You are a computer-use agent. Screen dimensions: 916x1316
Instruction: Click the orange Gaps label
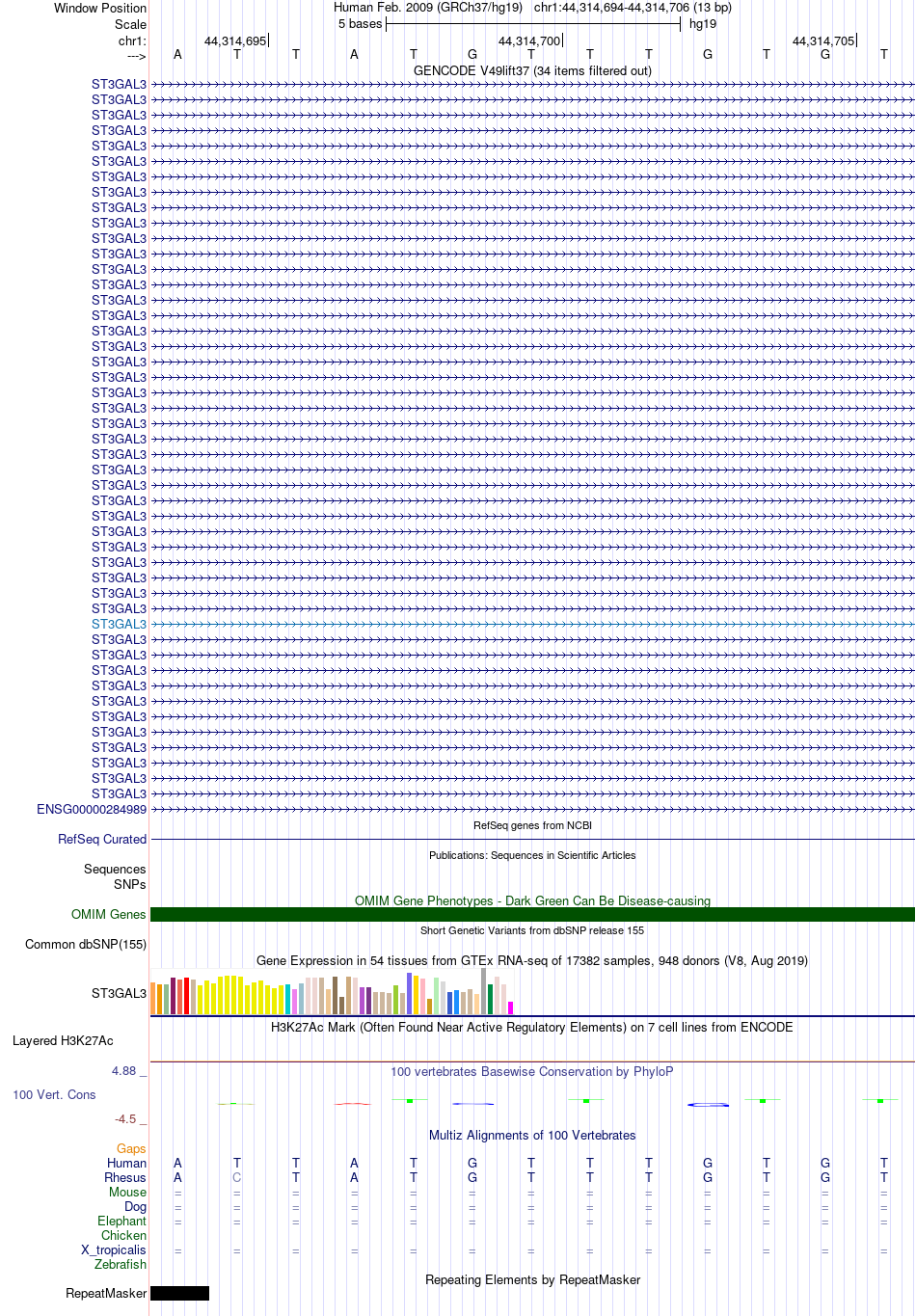(x=131, y=1148)
